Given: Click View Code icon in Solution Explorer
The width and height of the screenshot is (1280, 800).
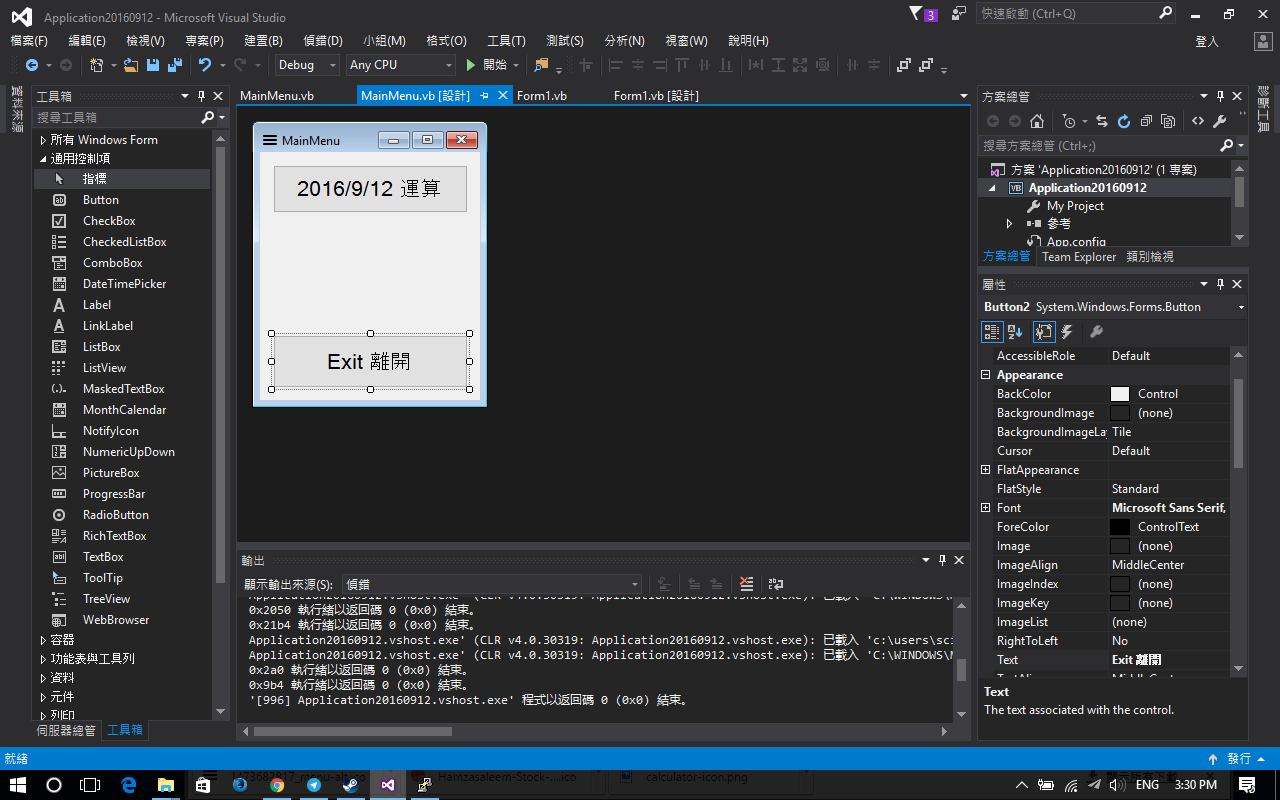Looking at the screenshot, I should [x=1197, y=121].
